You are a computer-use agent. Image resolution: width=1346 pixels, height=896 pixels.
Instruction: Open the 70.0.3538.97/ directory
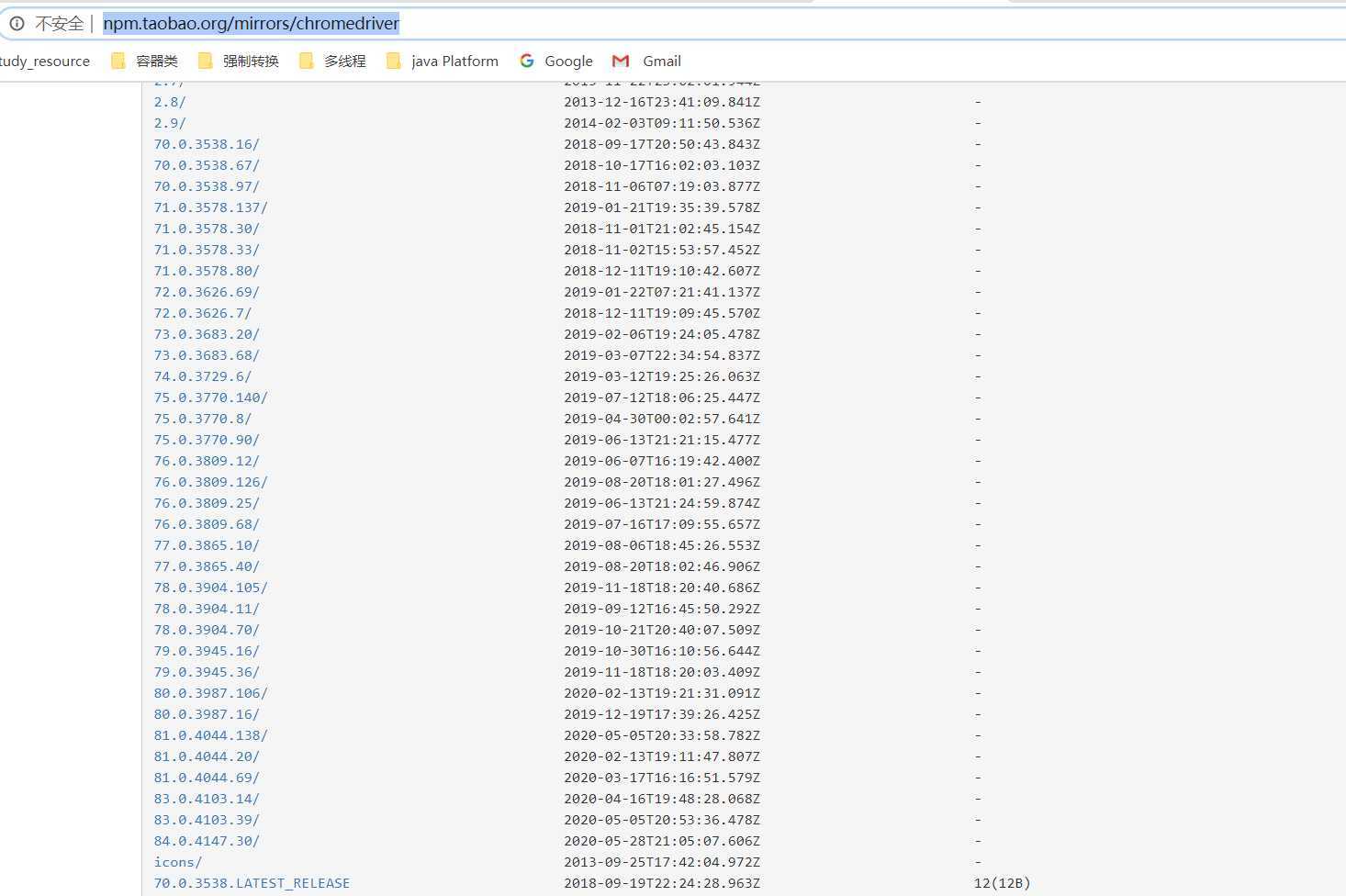click(207, 186)
